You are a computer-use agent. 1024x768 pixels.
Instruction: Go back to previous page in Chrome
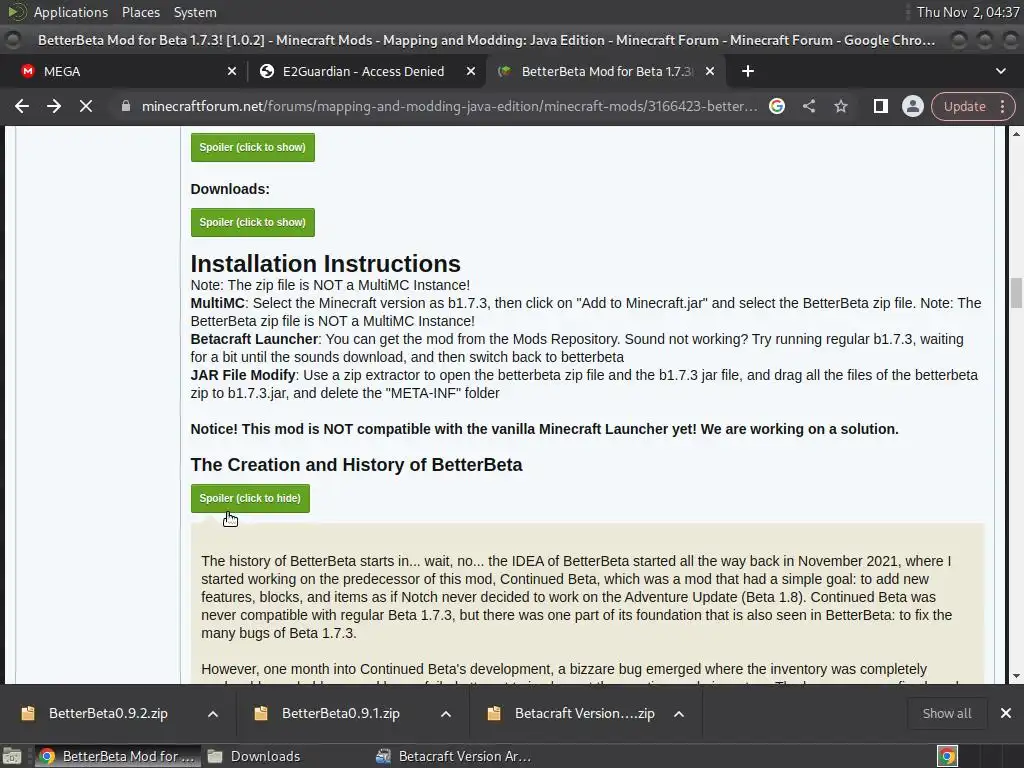[22, 106]
